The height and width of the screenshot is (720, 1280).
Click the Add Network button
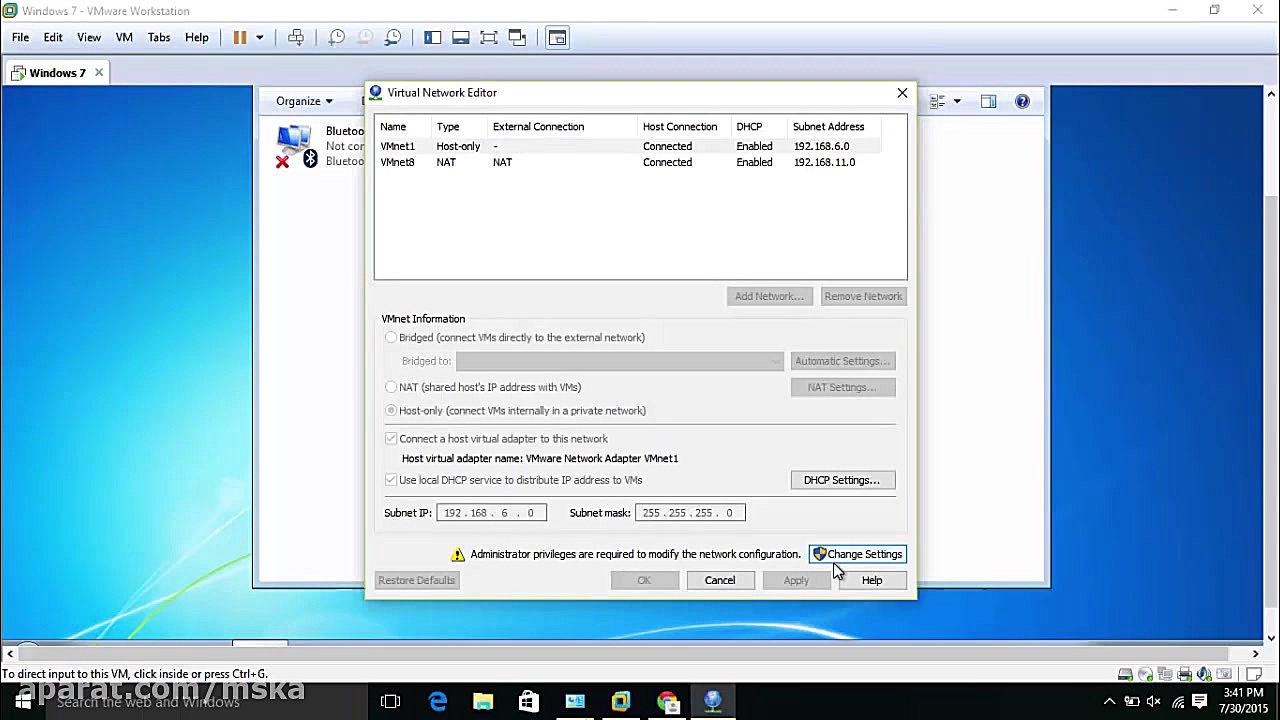(x=769, y=296)
